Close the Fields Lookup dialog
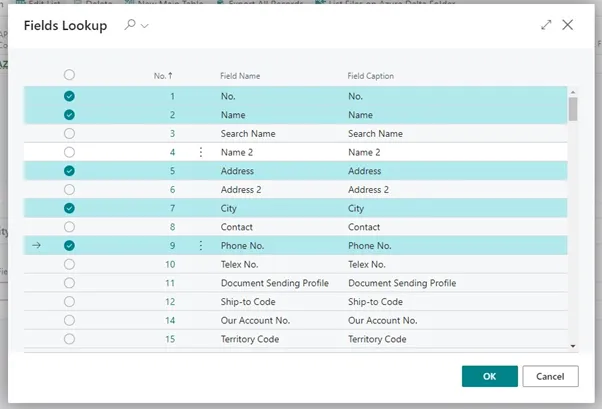 coord(567,25)
